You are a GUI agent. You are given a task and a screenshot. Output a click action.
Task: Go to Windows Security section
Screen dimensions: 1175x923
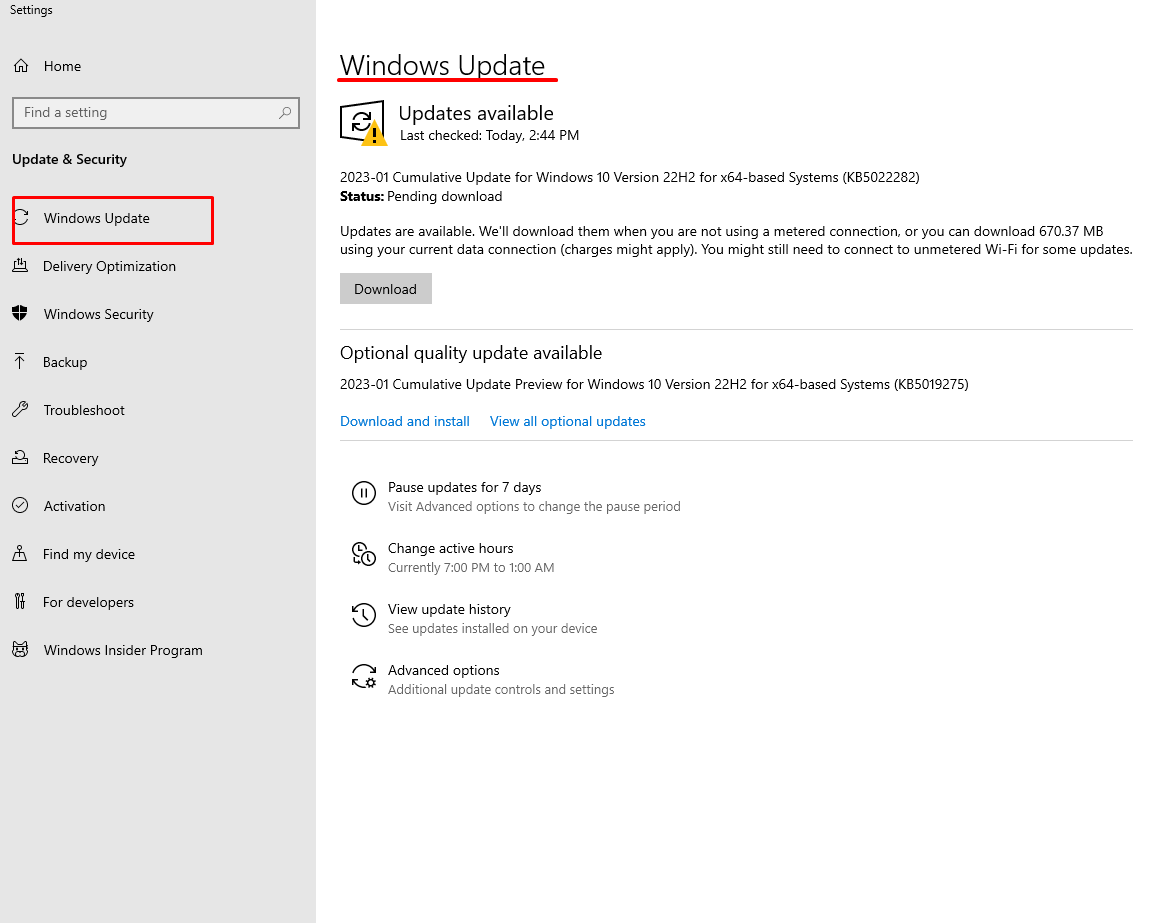tap(98, 314)
